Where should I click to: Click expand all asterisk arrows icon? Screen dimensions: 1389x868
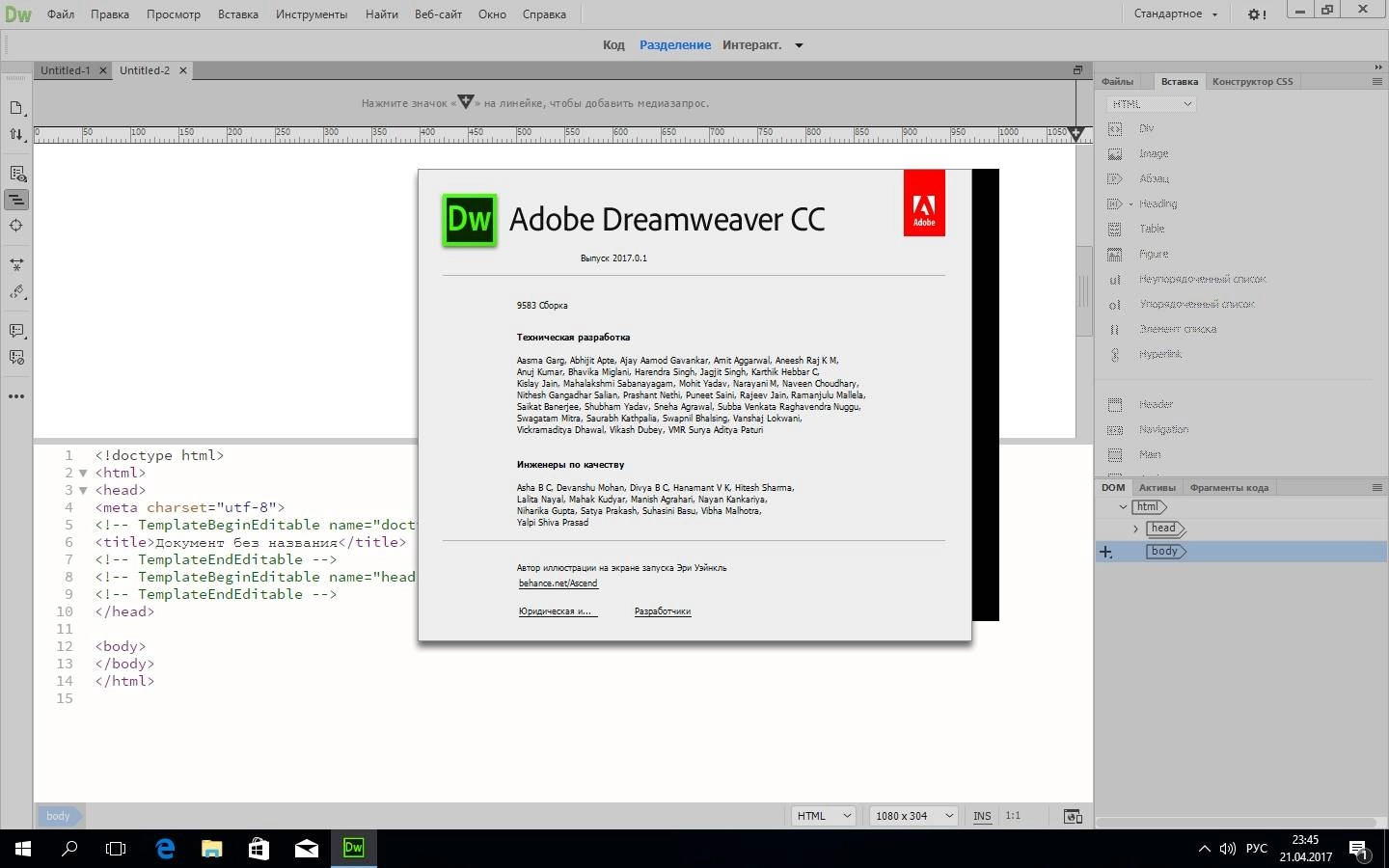16,264
